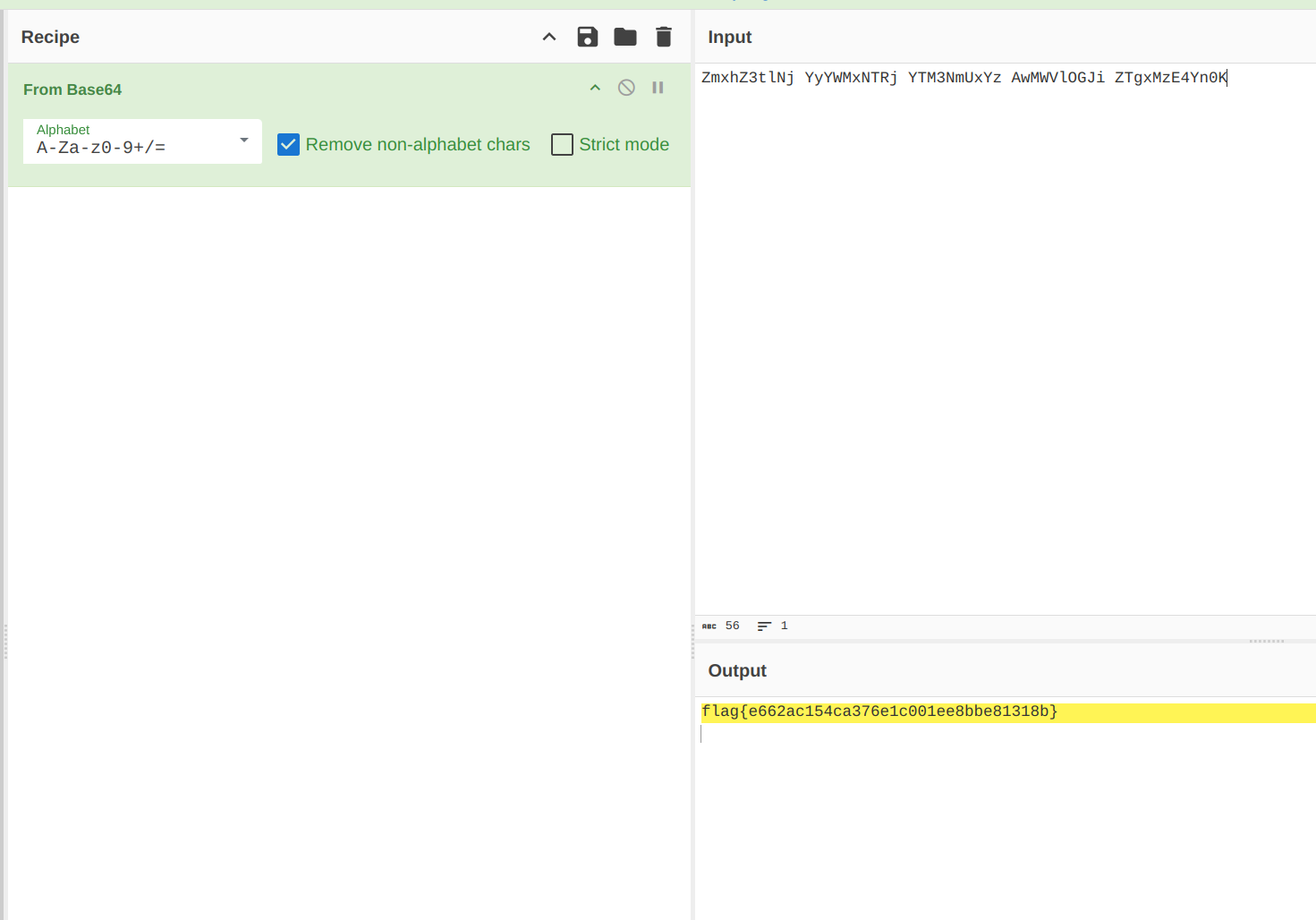Click inside the Input text area
Screen dimensions: 1316x920
1006,340
